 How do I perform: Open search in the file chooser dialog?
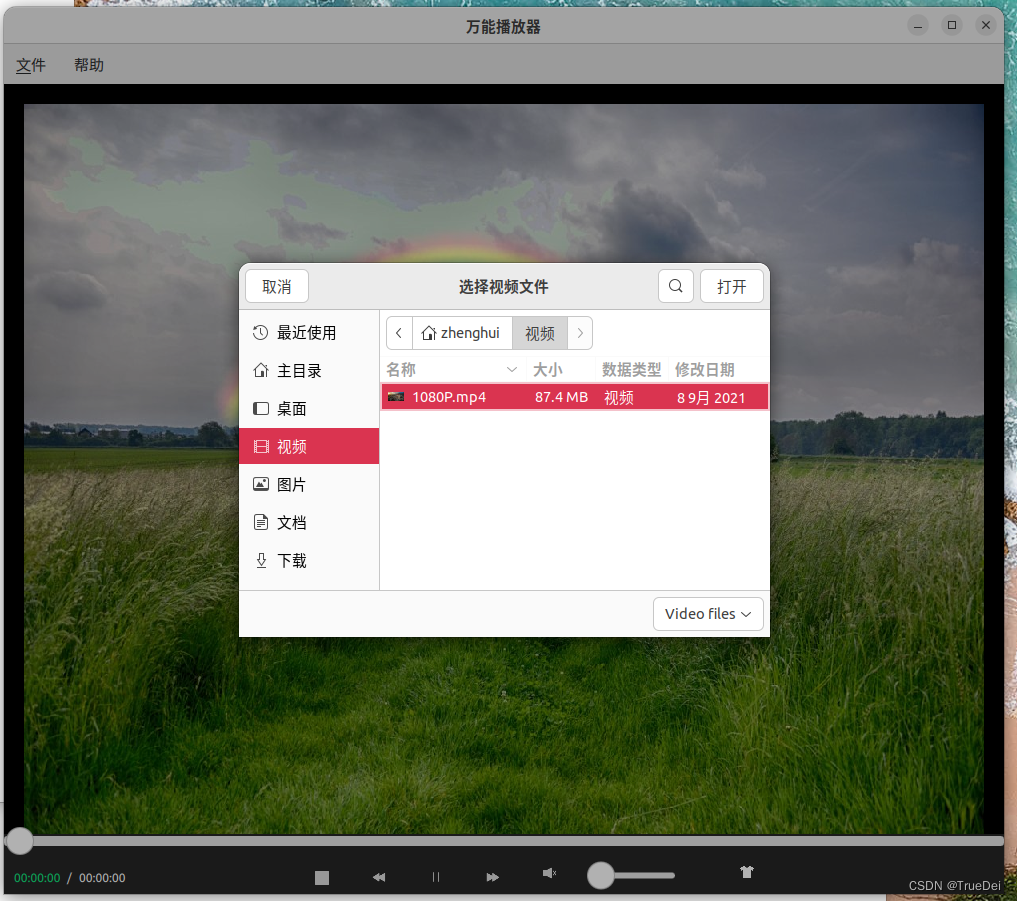coord(675,286)
